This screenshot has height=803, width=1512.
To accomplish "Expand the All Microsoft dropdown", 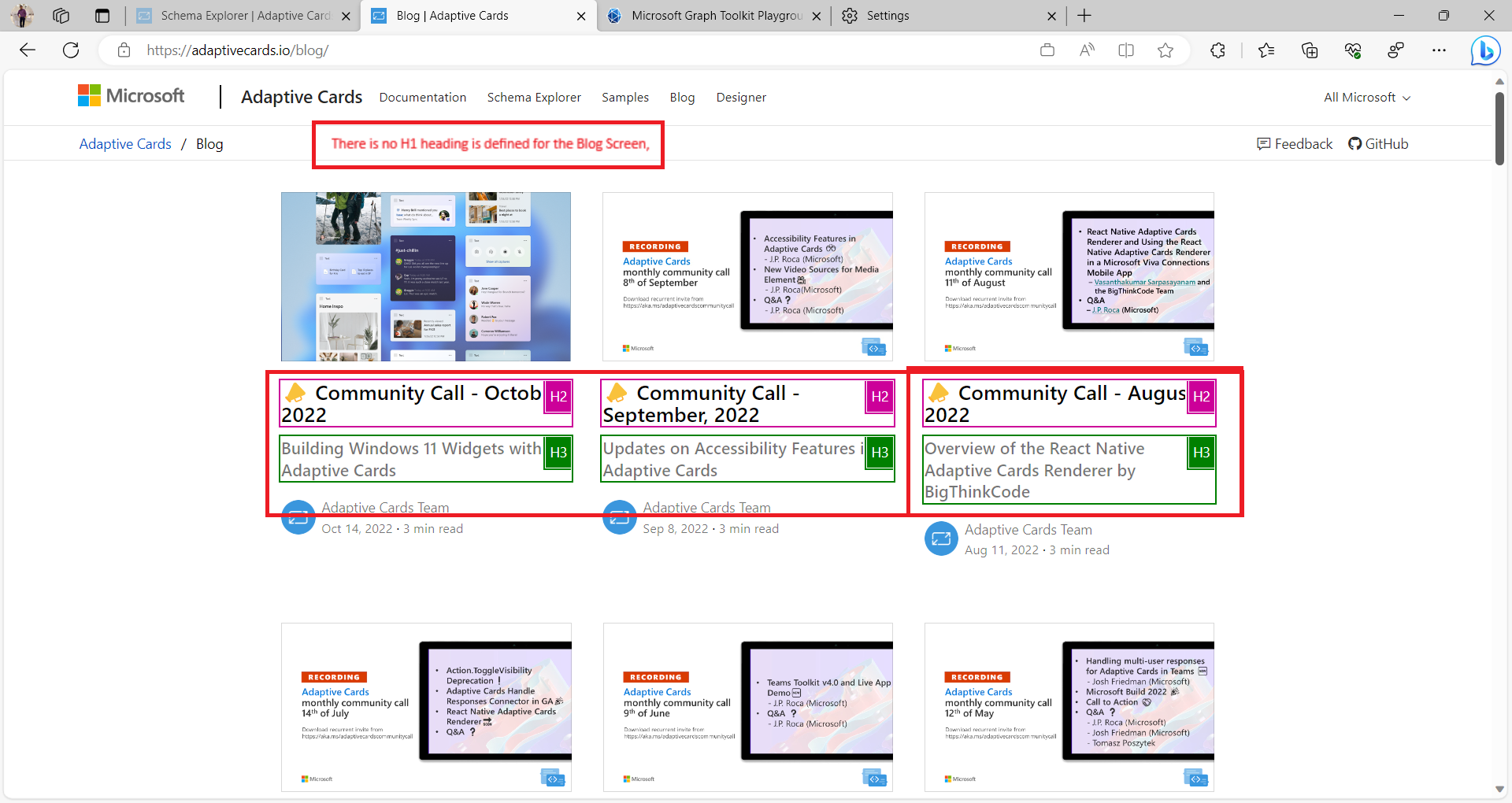I will coord(1365,97).
